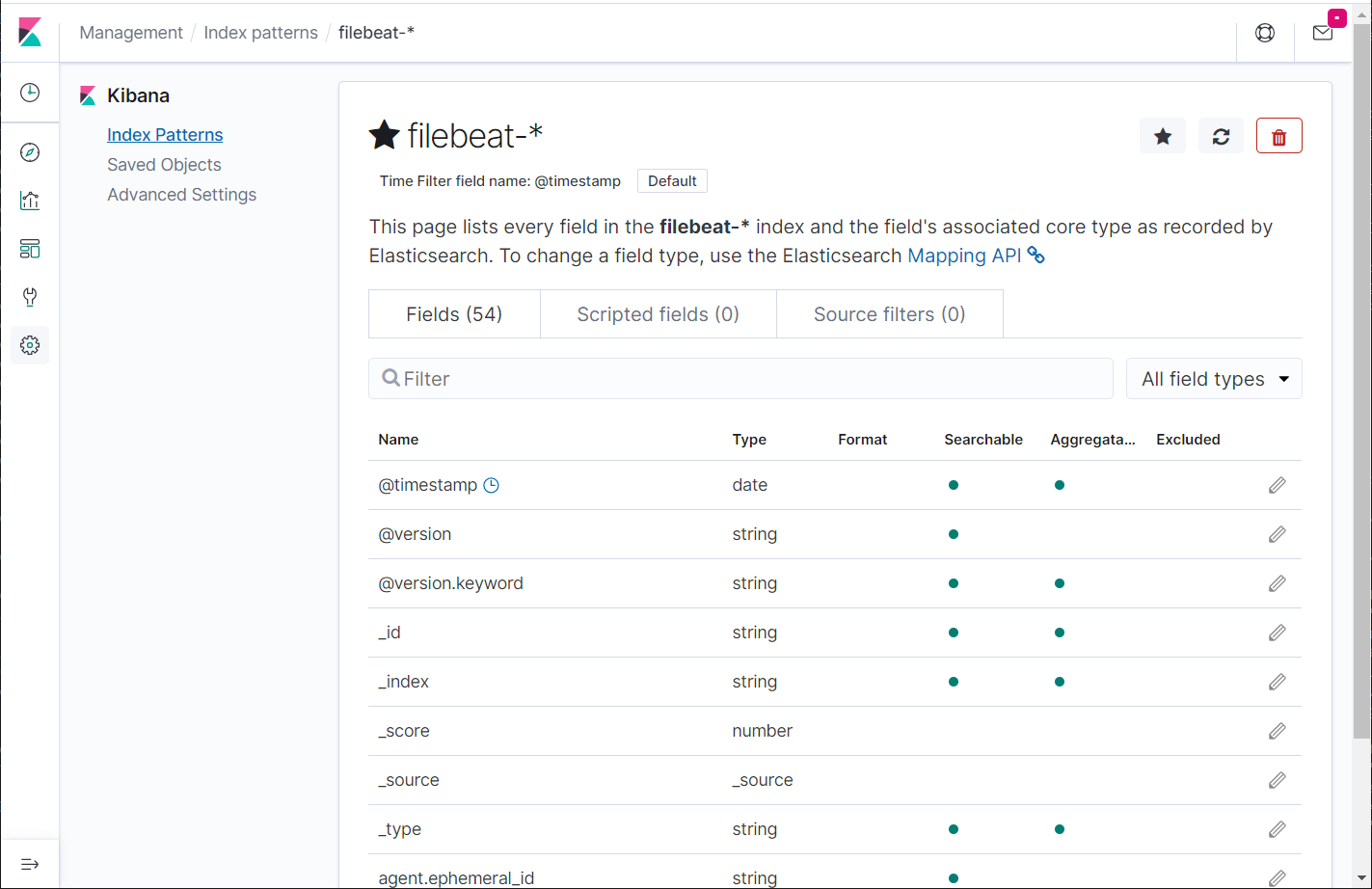Go to Management breadcrumb
The height and width of the screenshot is (889, 1372).
click(x=131, y=33)
